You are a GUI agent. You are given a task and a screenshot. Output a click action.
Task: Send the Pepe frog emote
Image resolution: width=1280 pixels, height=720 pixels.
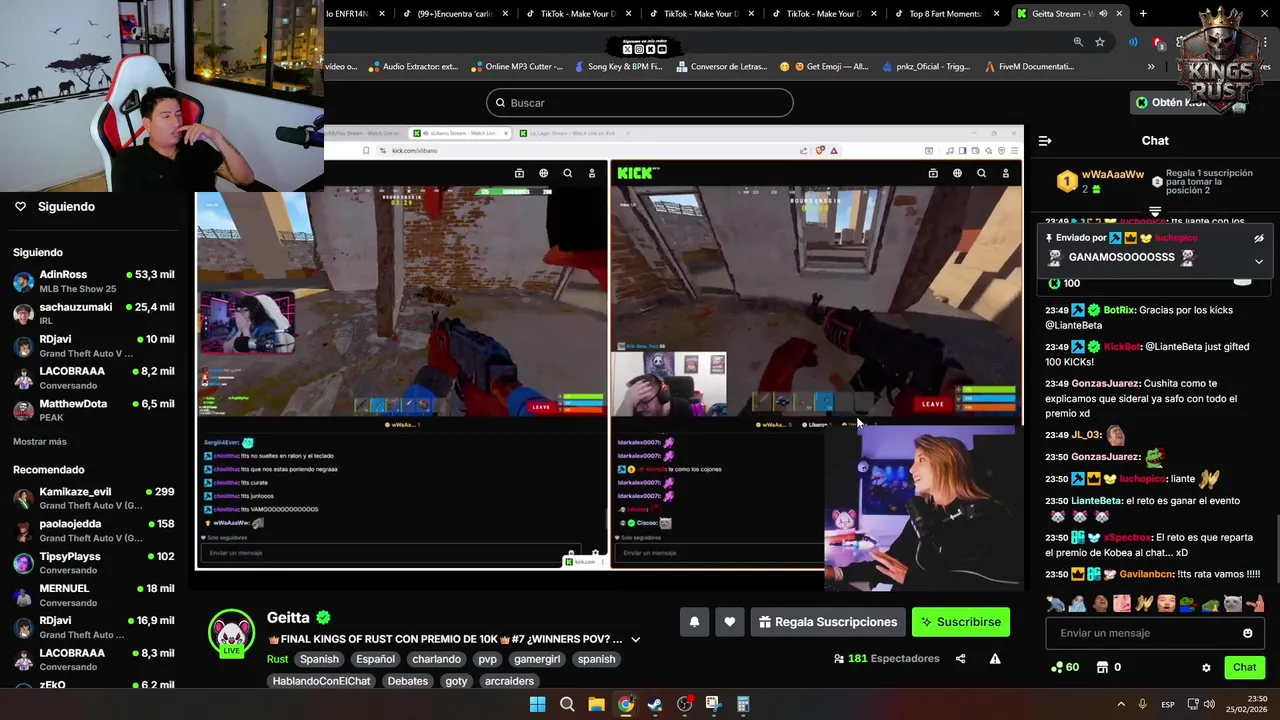[x=1188, y=603]
